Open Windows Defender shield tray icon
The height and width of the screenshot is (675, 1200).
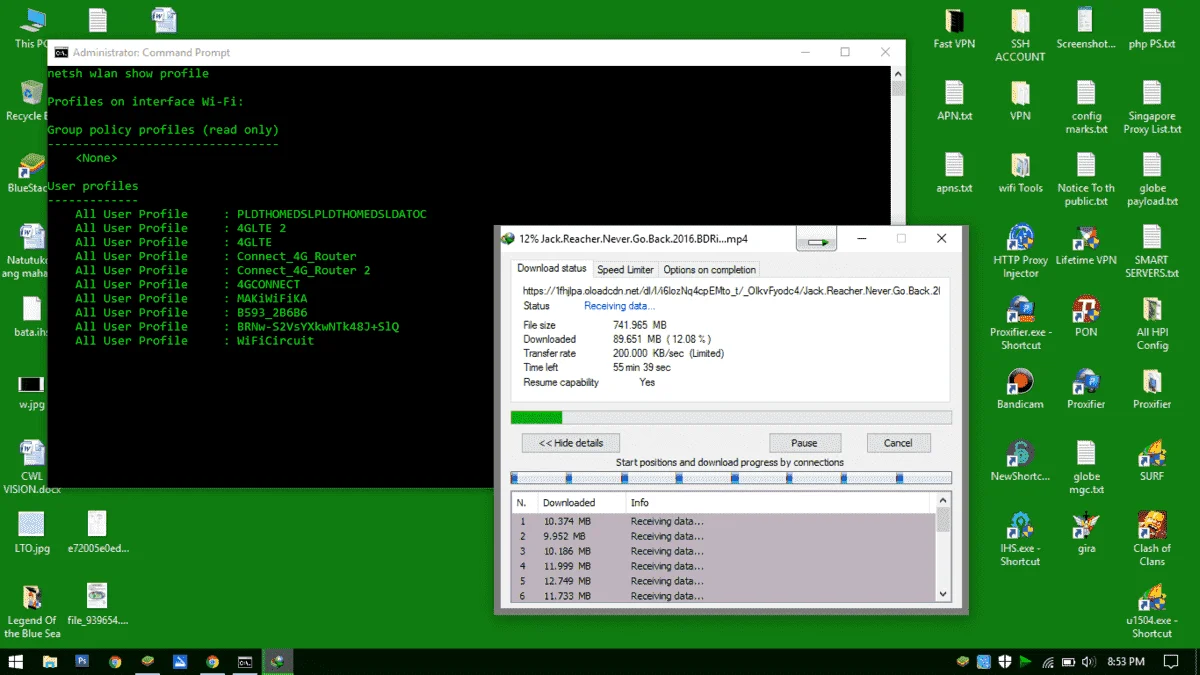coord(1004,661)
